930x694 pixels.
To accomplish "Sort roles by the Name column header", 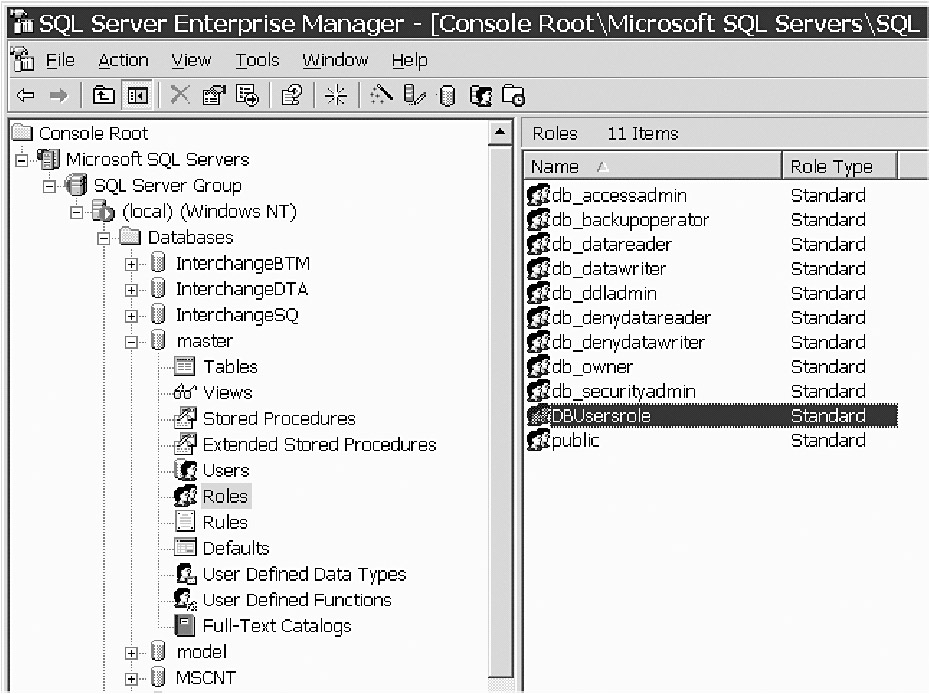I will click(650, 167).
